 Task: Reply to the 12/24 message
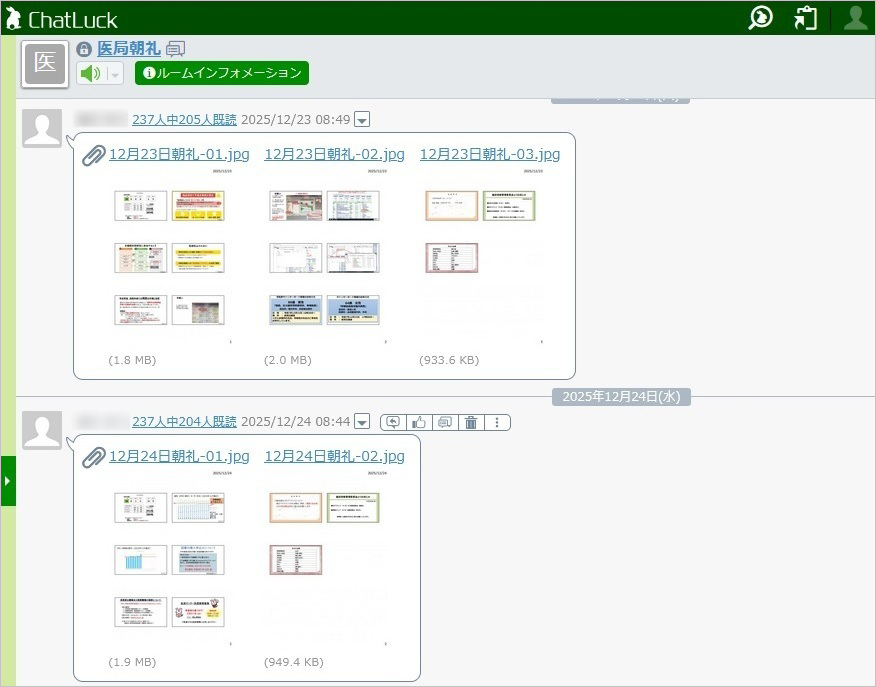click(393, 423)
